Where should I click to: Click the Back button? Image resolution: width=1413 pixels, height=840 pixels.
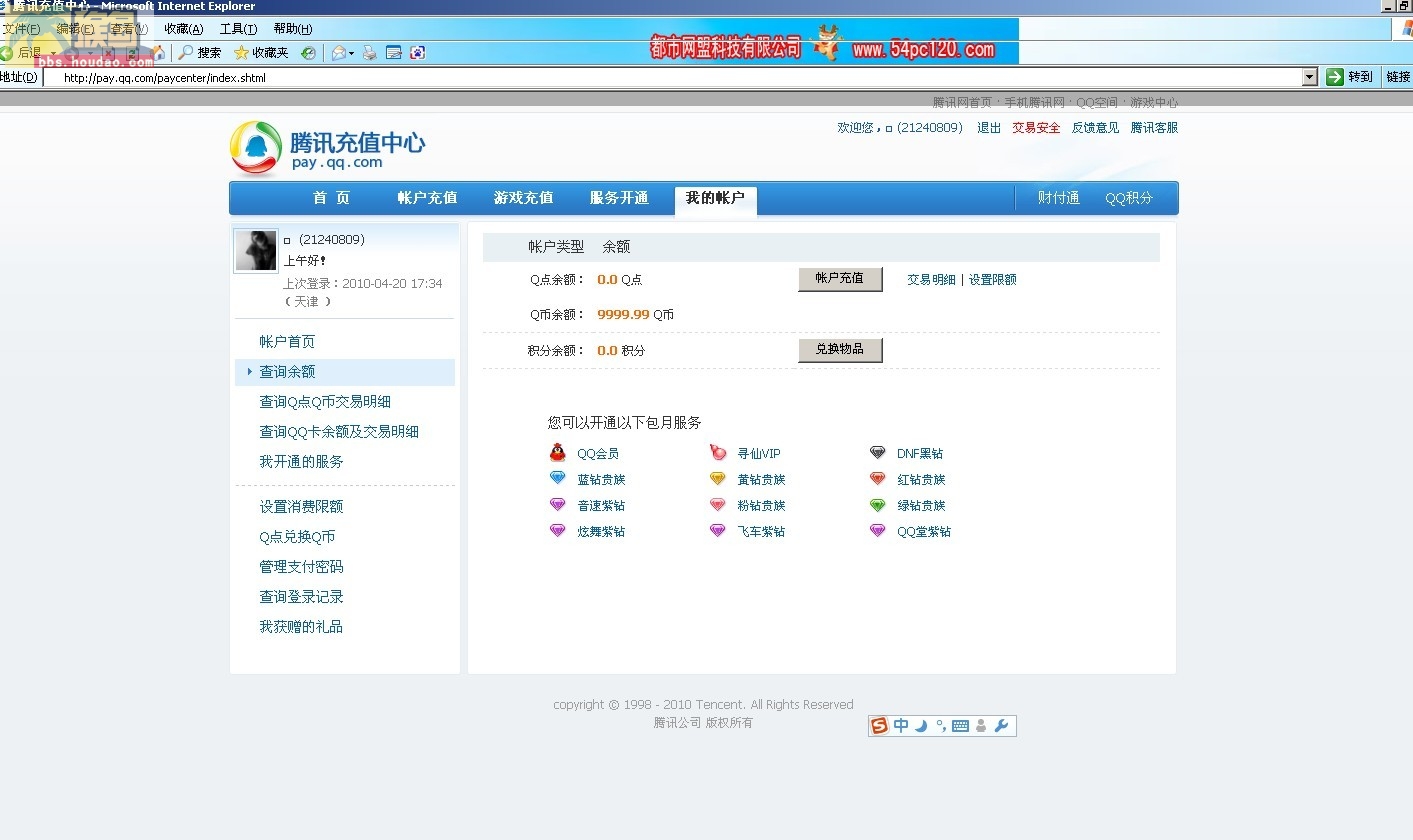click(x=22, y=53)
